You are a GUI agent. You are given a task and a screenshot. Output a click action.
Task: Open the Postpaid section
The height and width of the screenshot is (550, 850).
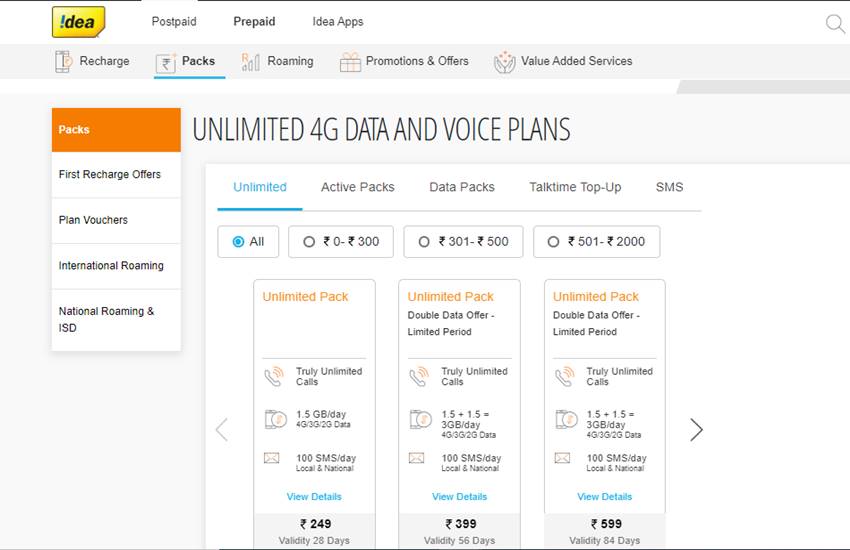pos(174,22)
